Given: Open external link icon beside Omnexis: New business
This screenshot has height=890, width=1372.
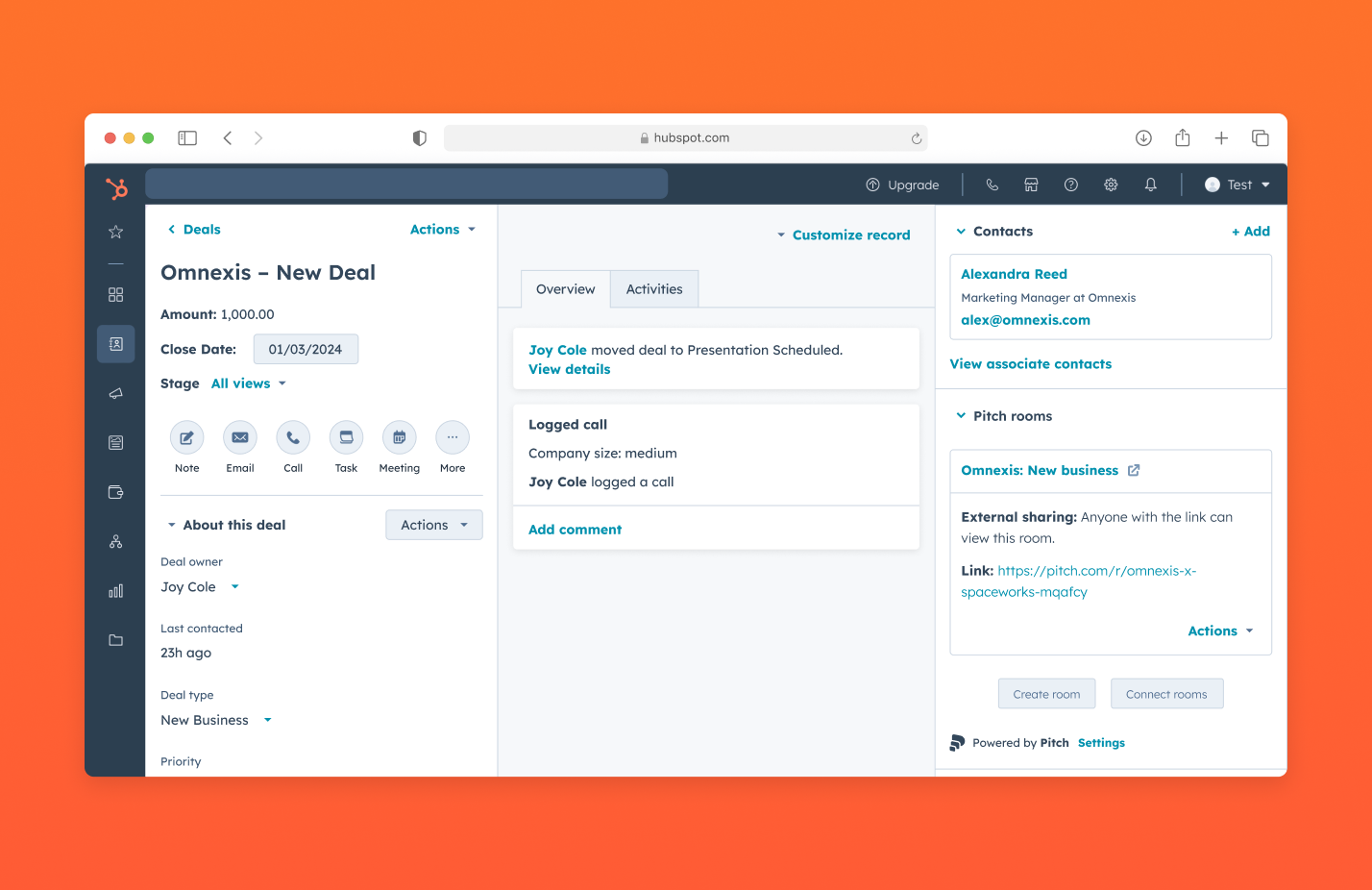Looking at the screenshot, I should (x=1134, y=470).
